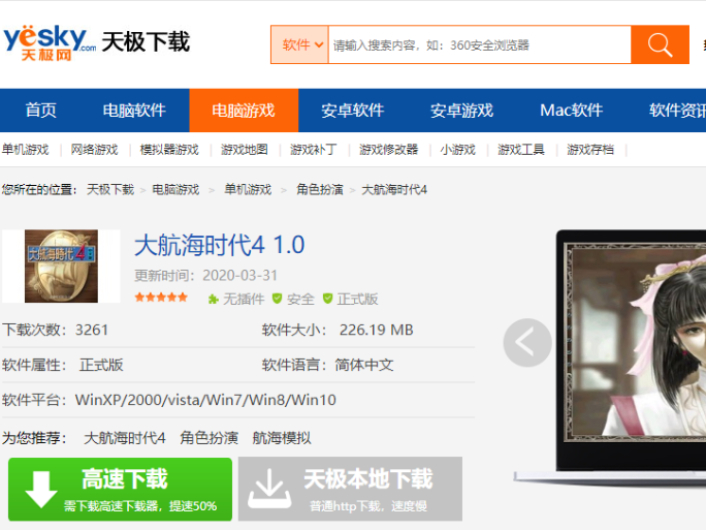The width and height of the screenshot is (706, 530).
Task: Select the 电脑游戏 navigation tab
Action: (244, 110)
